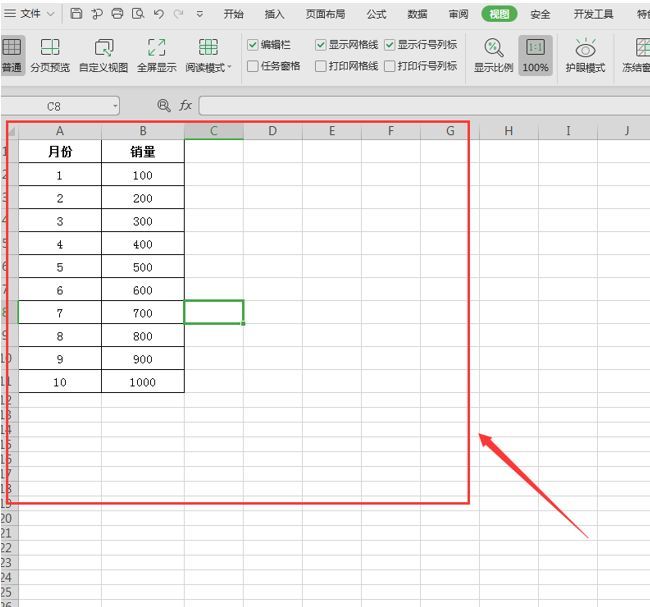Viewport: 650px width, 607px height.
Task: Activate 阅读模式 reading mode icon
Action: tap(208, 48)
